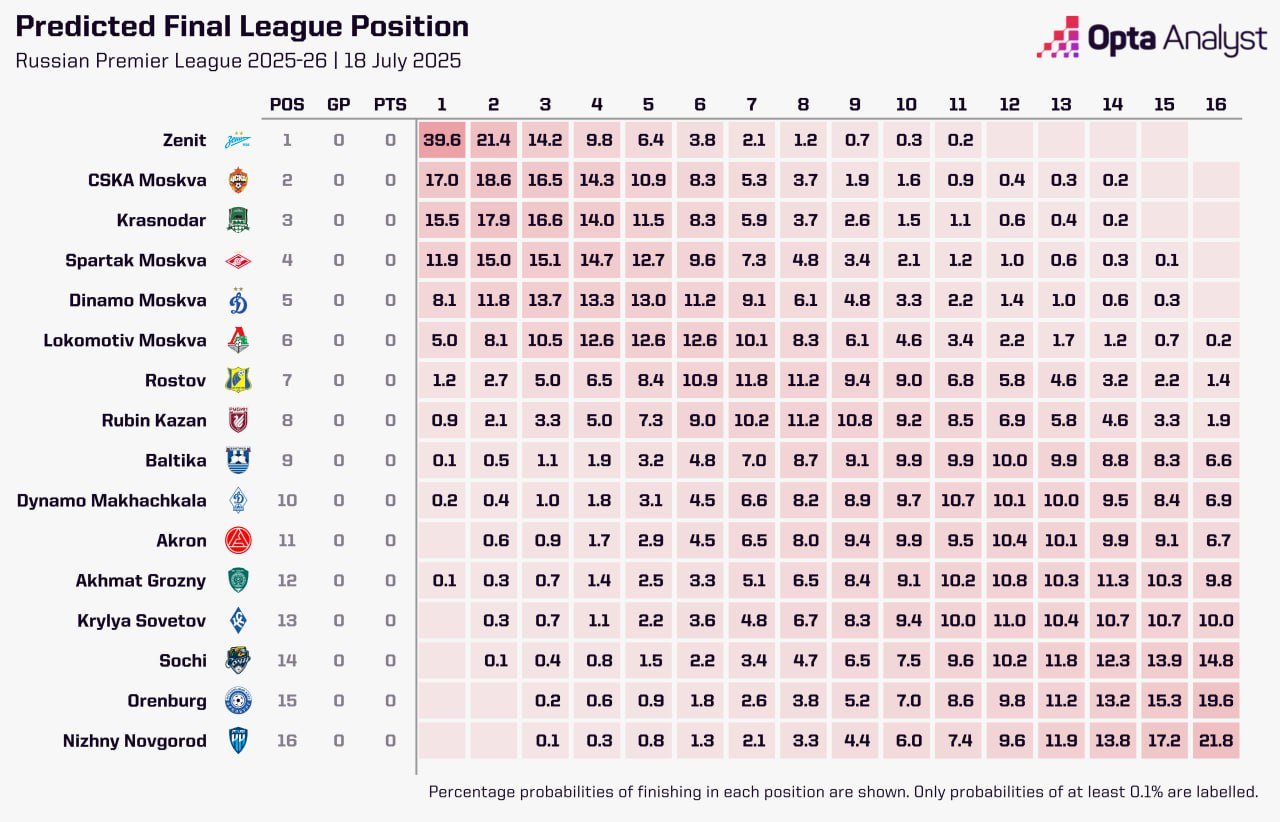Click the Orenburg blue round crest
This screenshot has height=822, width=1280.
coord(238,701)
